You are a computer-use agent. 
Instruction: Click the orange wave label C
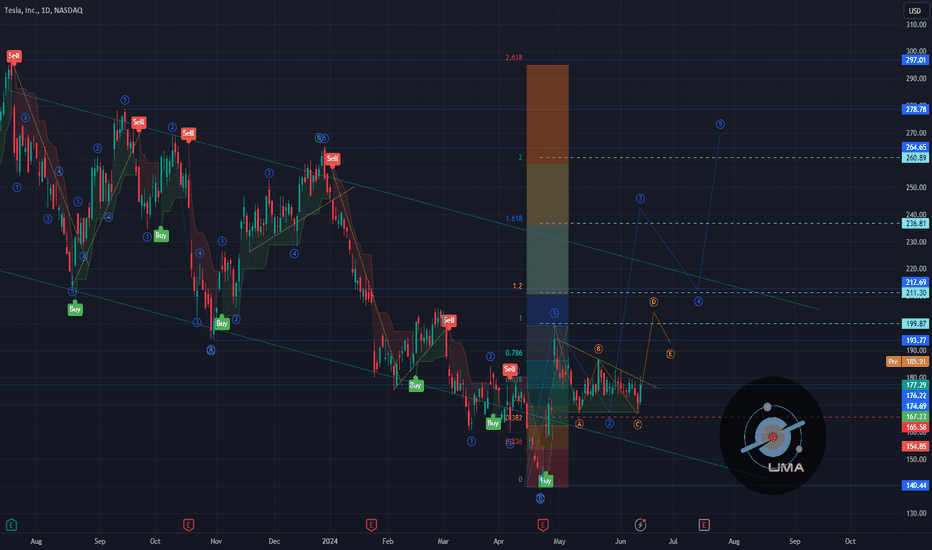pos(637,425)
